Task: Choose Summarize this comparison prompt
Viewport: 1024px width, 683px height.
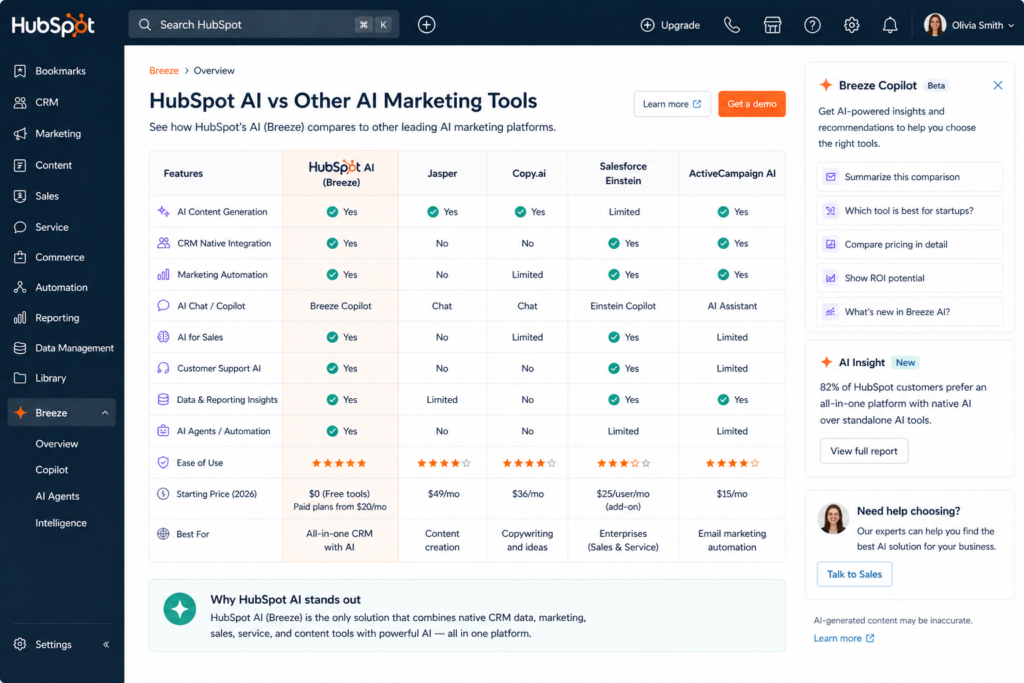Action: click(x=909, y=177)
